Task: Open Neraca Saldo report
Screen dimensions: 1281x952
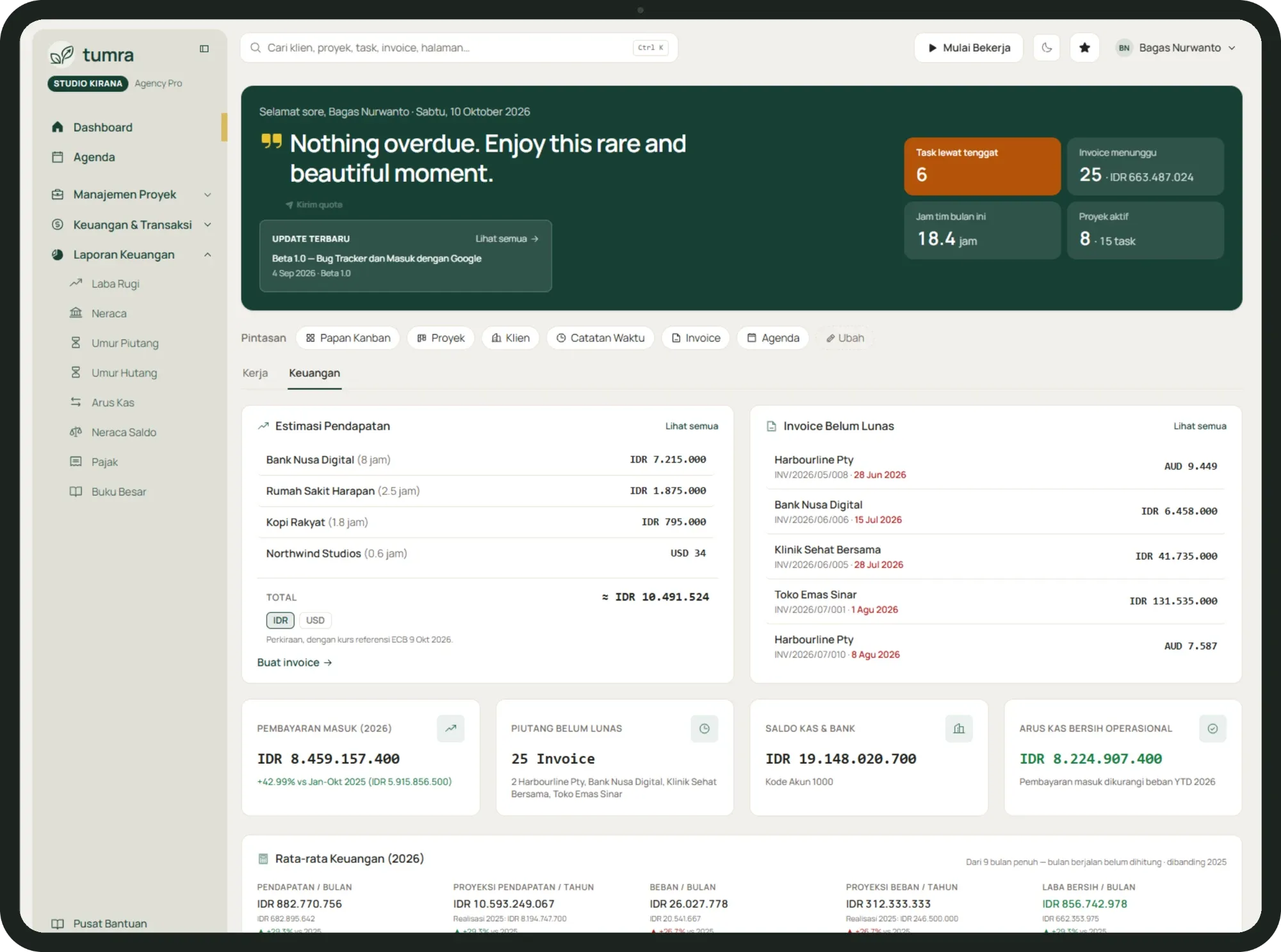Action: pyautogui.click(x=124, y=432)
